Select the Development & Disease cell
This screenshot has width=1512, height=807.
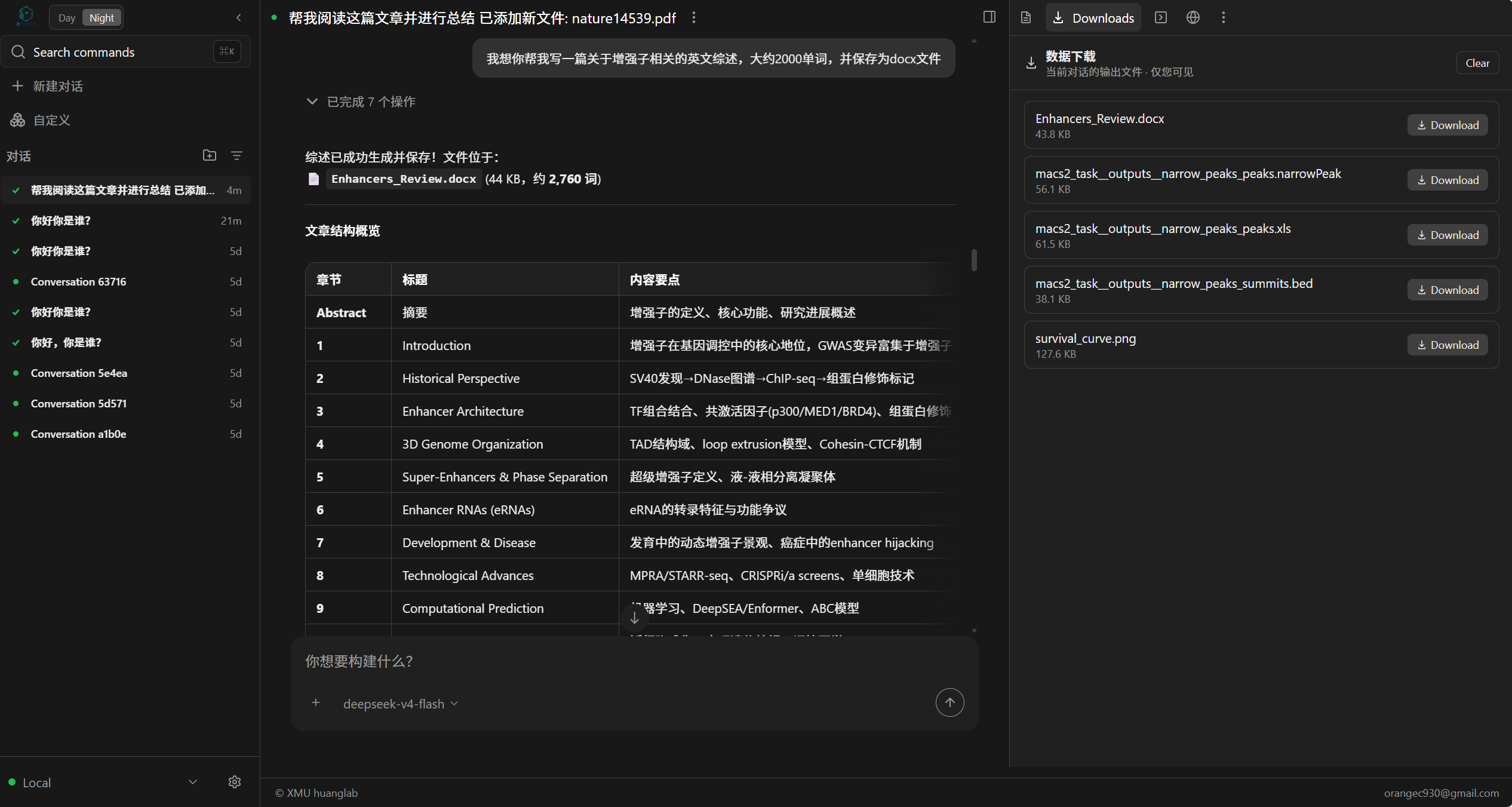point(505,542)
